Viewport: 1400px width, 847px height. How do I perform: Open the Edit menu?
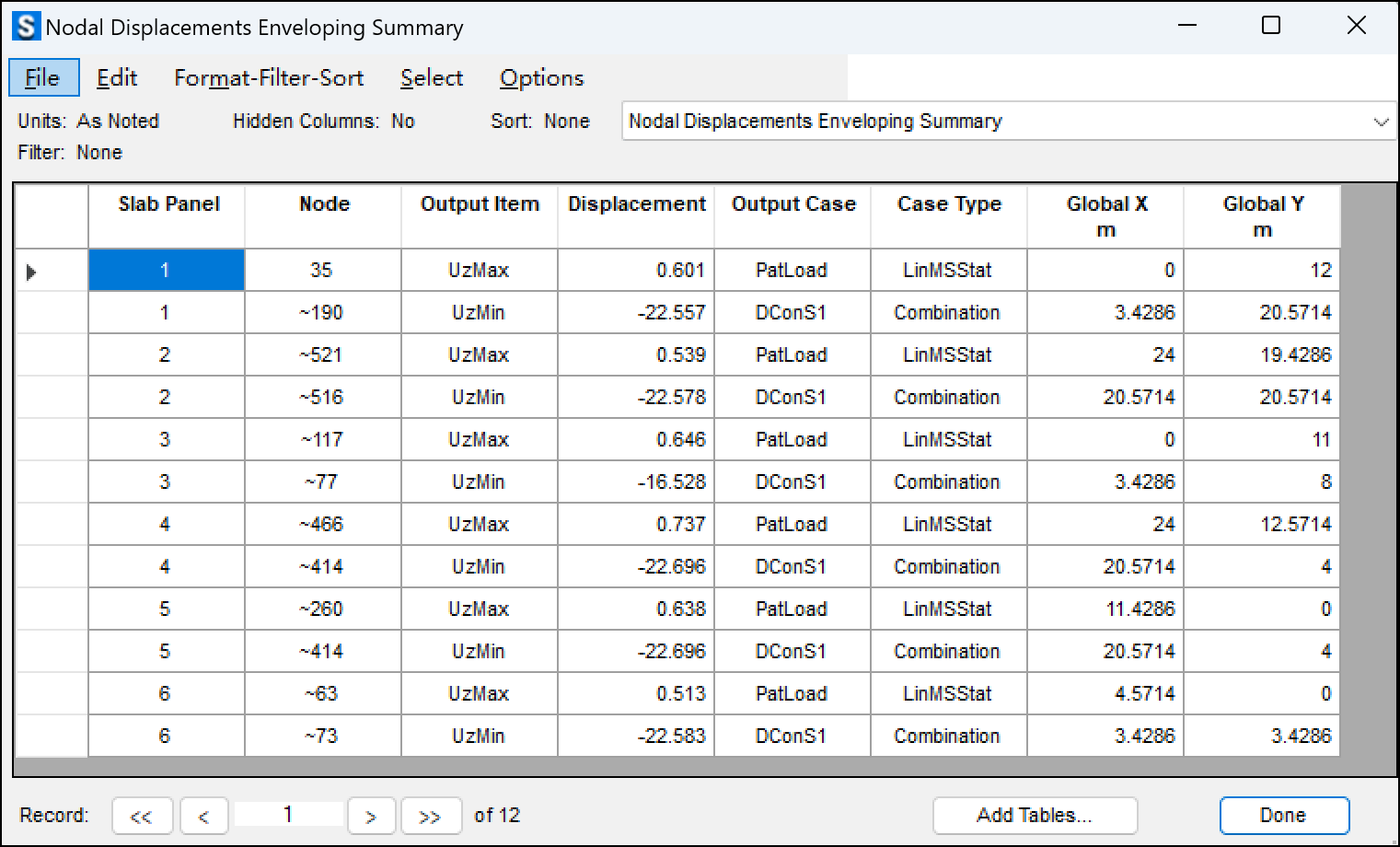pyautogui.click(x=117, y=78)
